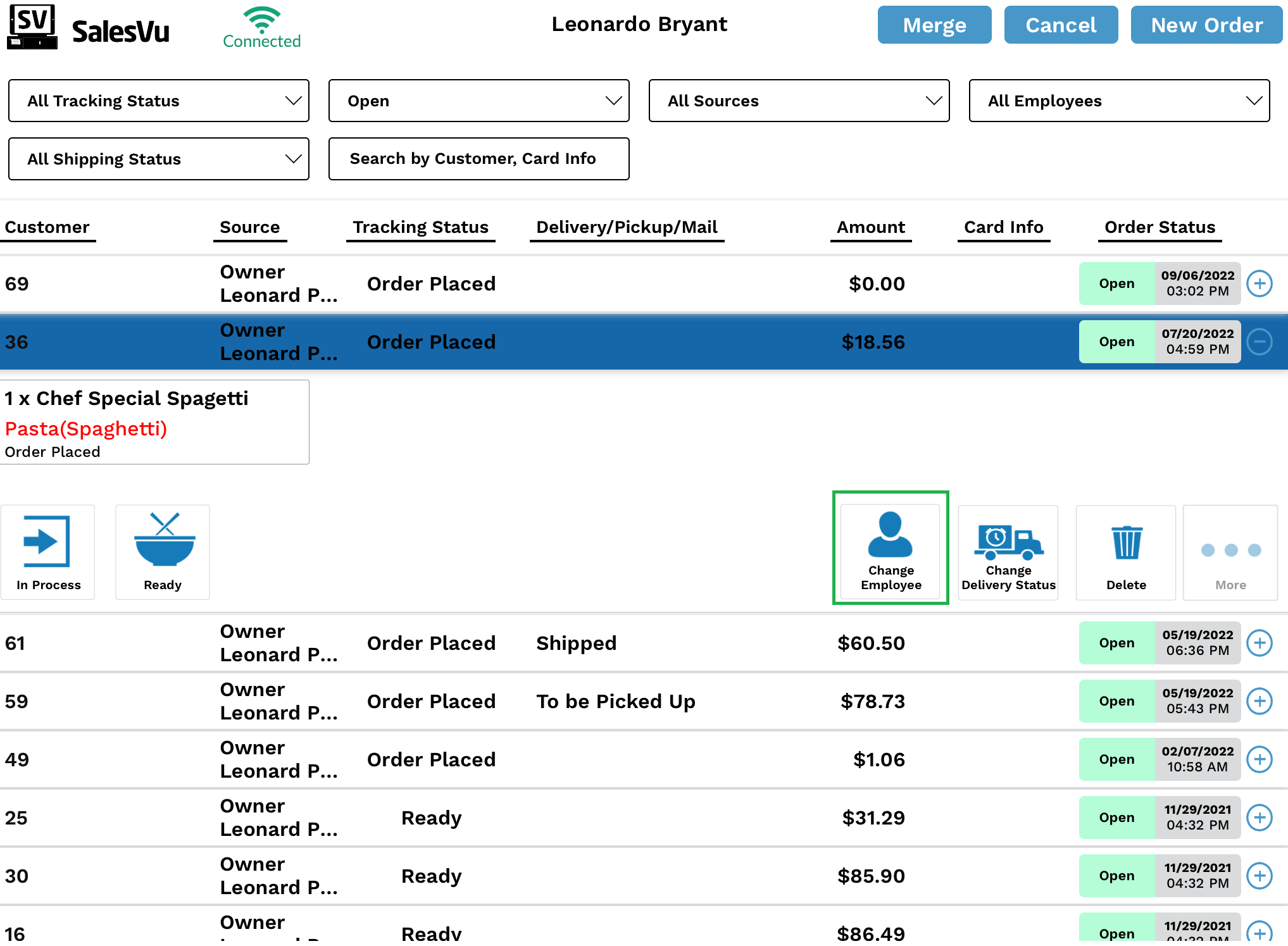This screenshot has width=1288, height=946.
Task: Expand order 61 with plus icon
Action: [x=1260, y=643]
